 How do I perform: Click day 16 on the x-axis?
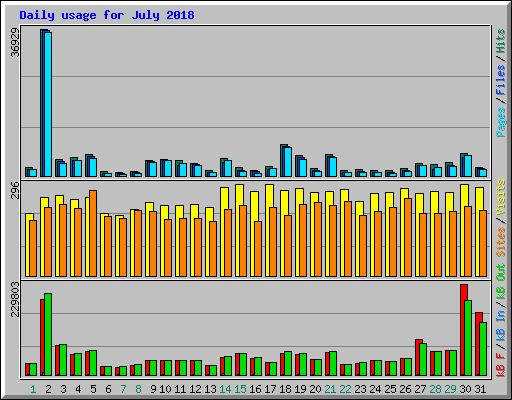pyautogui.click(x=255, y=389)
